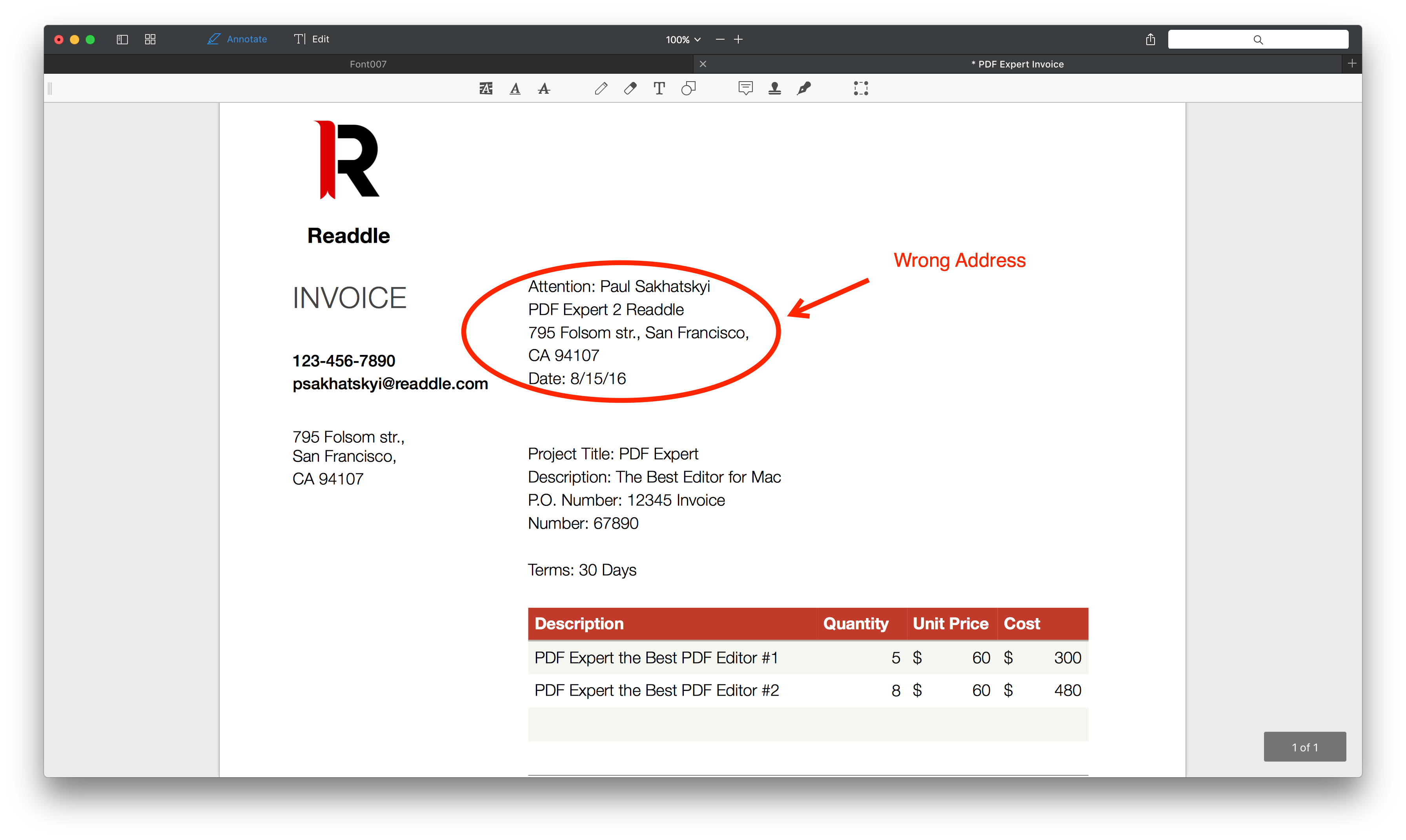This screenshot has width=1406, height=840.
Task: Pick the pencil drawing tool
Action: click(601, 88)
